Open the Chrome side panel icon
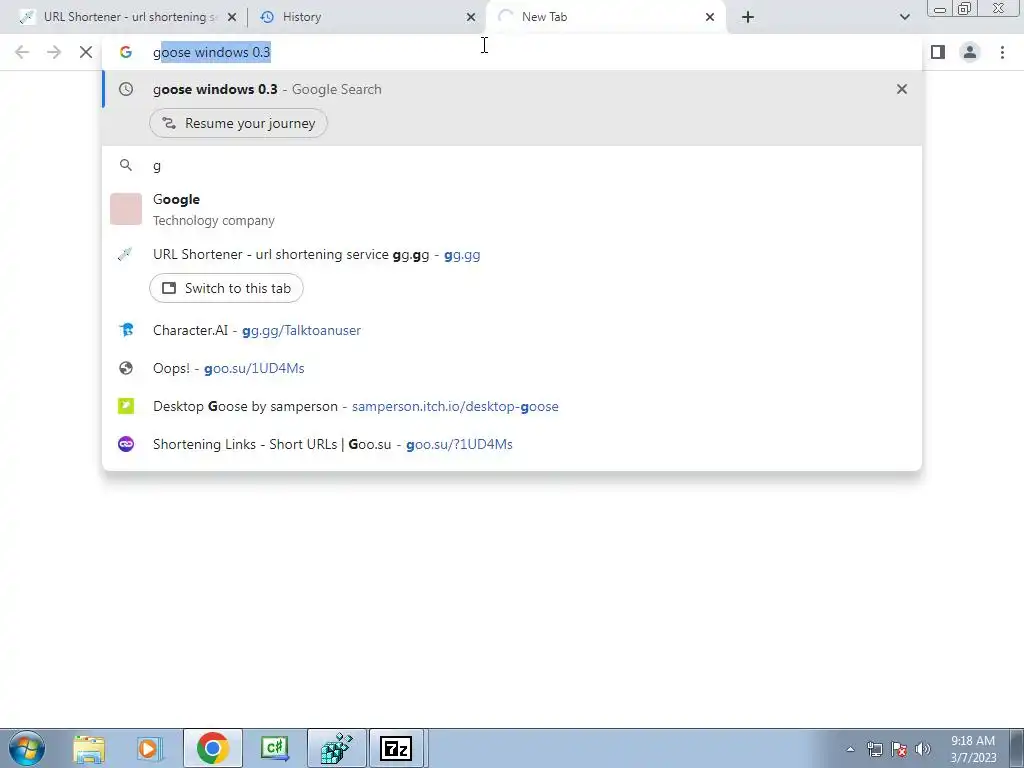 938,52
